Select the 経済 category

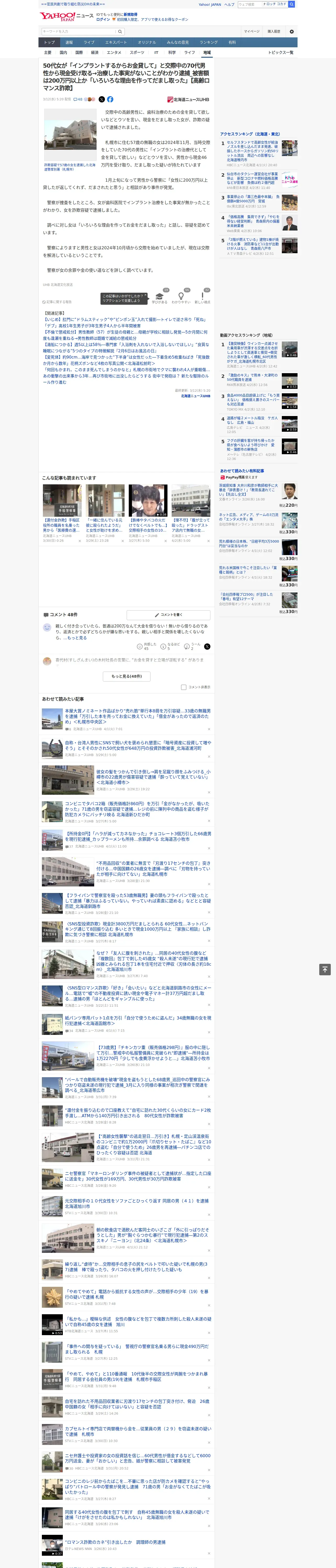click(x=94, y=52)
